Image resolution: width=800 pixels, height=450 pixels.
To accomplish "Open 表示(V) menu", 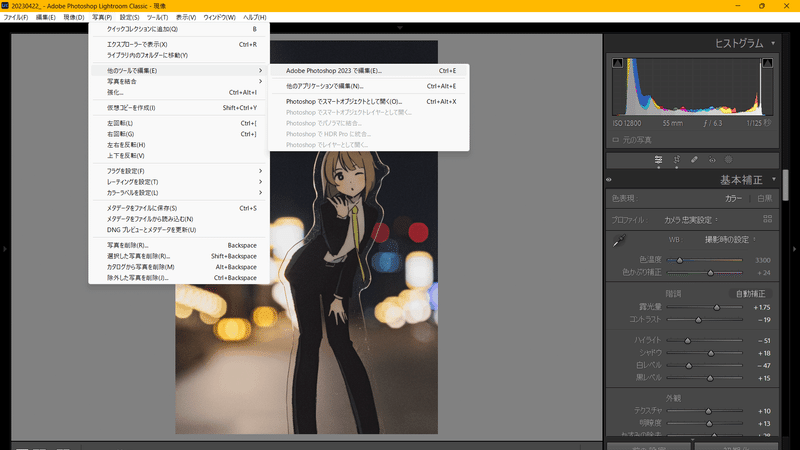I will click(x=186, y=17).
